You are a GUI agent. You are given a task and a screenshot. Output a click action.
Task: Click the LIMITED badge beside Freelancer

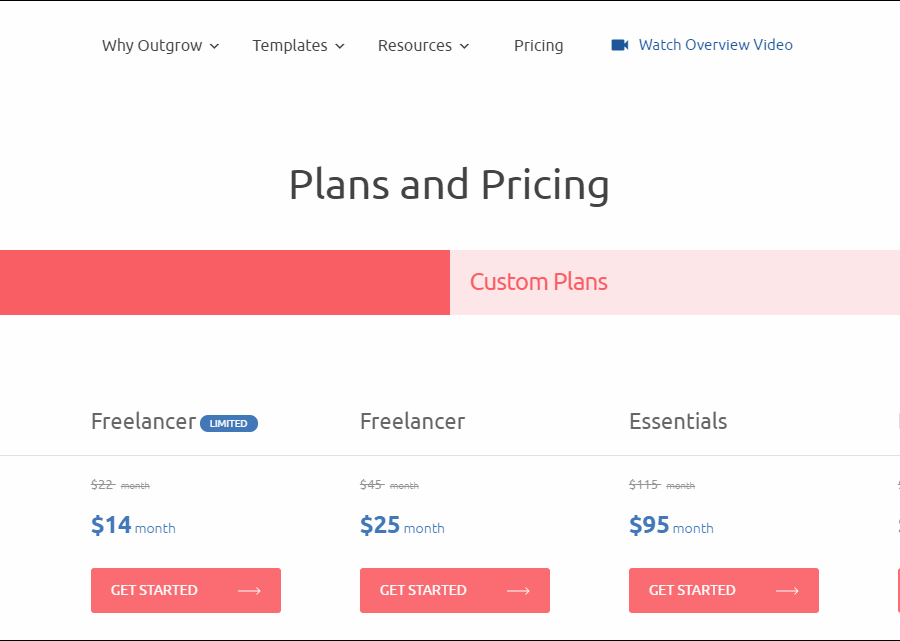pyautogui.click(x=229, y=424)
